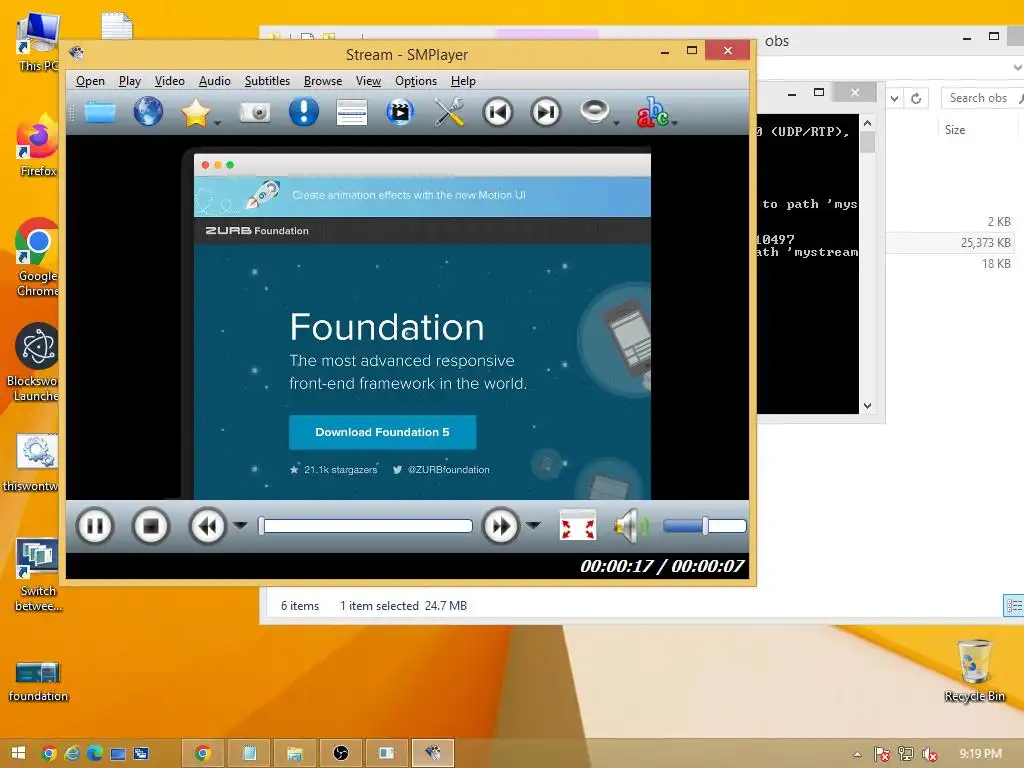Click the Explorer refresh button

pos(916,98)
